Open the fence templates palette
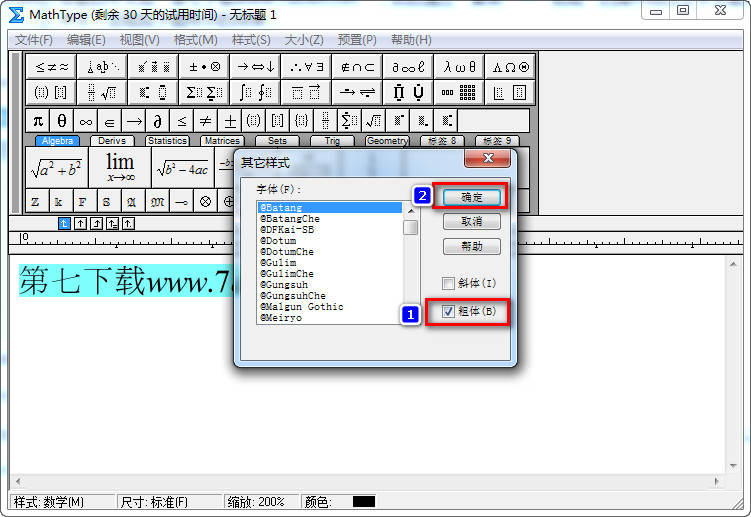This screenshot has width=751, height=517. coord(52,92)
